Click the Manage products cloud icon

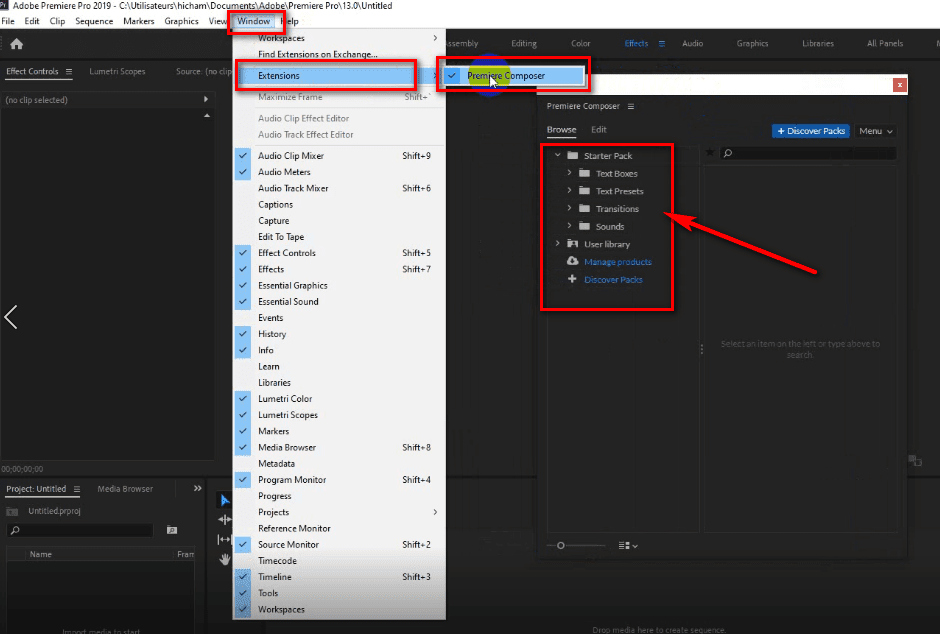click(572, 262)
